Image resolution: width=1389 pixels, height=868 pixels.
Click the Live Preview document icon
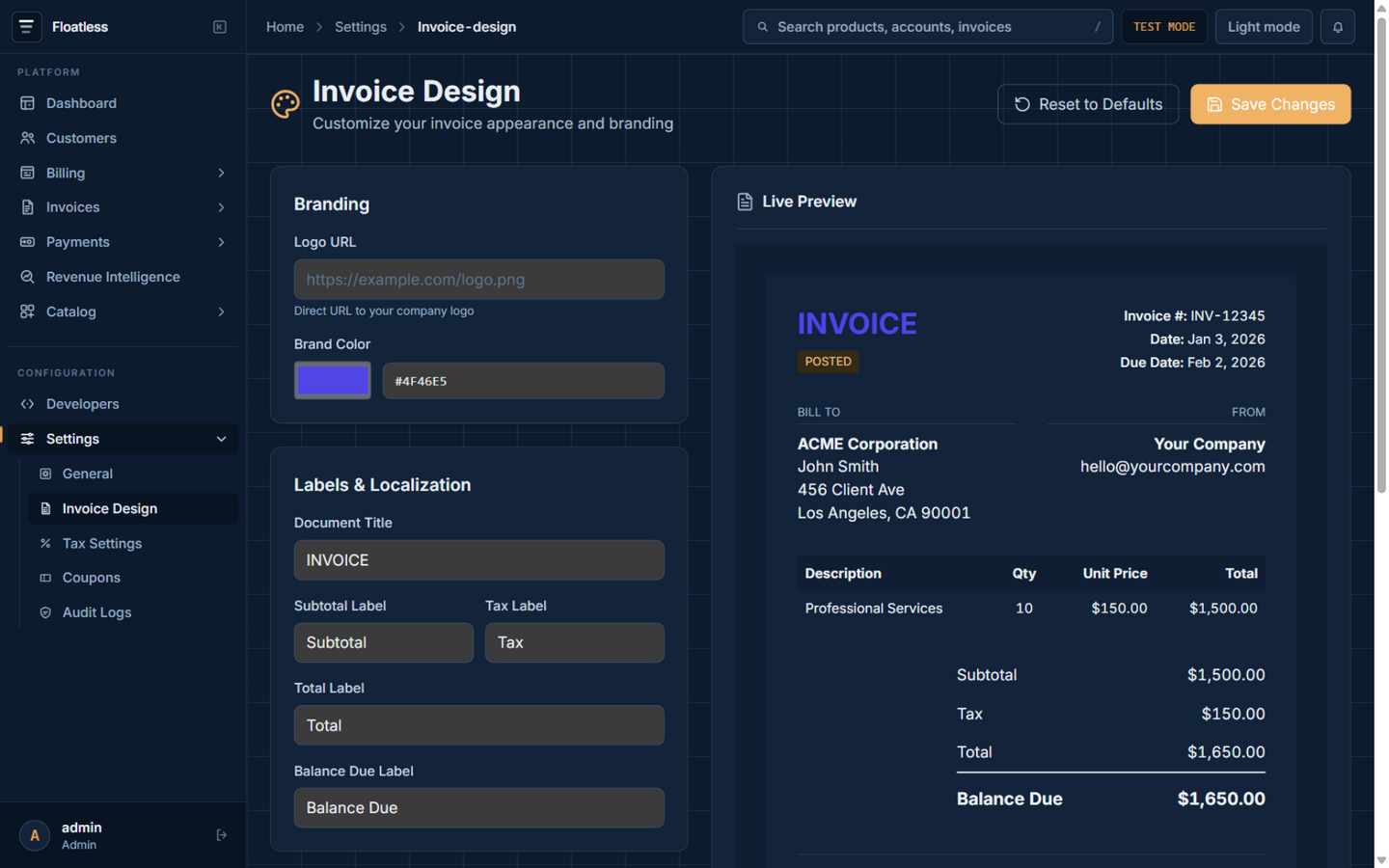[745, 202]
